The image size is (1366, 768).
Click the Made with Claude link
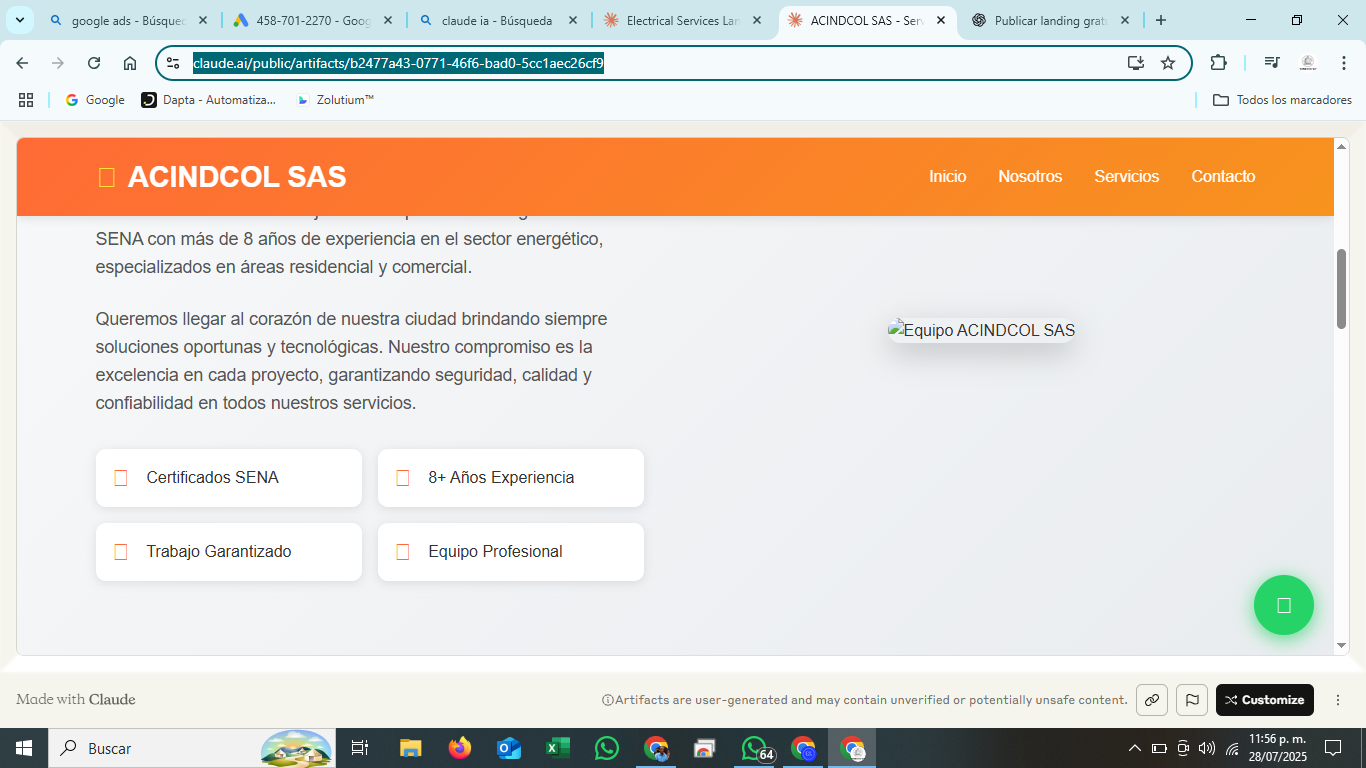[76, 699]
